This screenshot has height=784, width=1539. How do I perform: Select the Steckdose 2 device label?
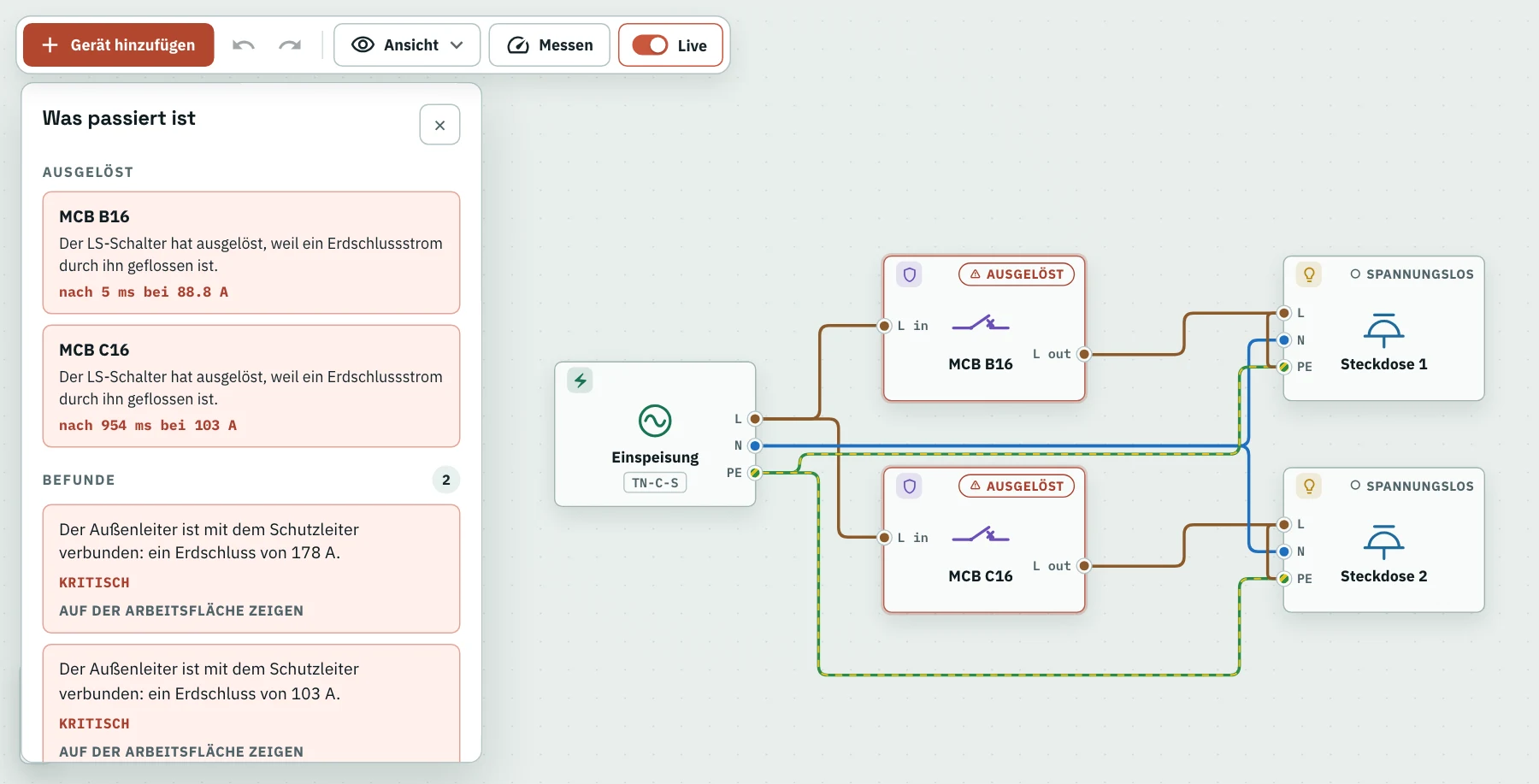click(1383, 576)
